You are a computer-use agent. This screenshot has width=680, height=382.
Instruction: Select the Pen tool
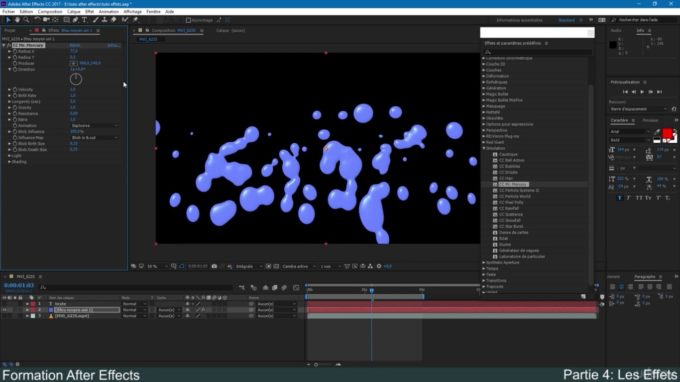click(x=75, y=20)
